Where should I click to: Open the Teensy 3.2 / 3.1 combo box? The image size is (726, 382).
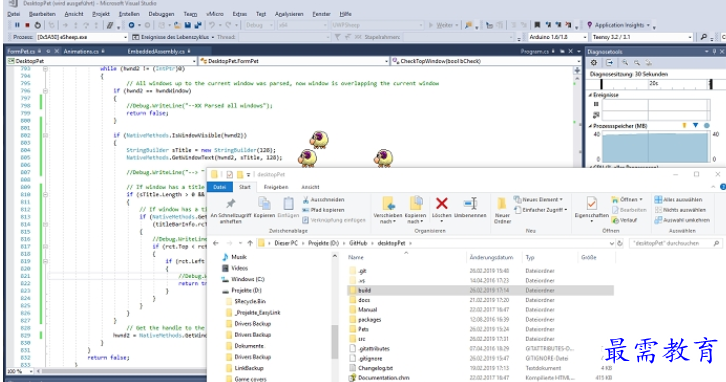click(x=641, y=37)
